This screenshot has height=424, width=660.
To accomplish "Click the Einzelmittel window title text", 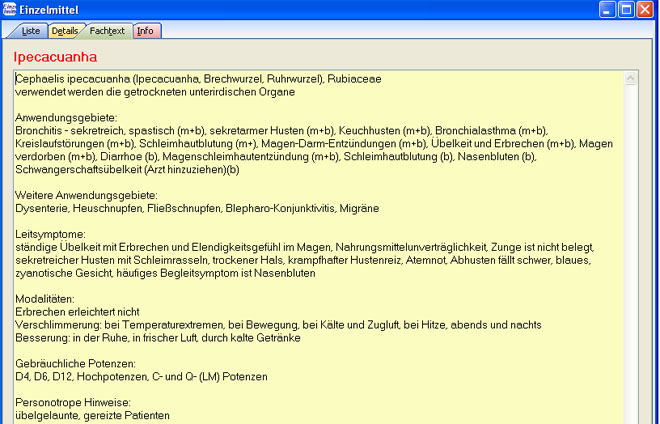I will pos(58,9).
